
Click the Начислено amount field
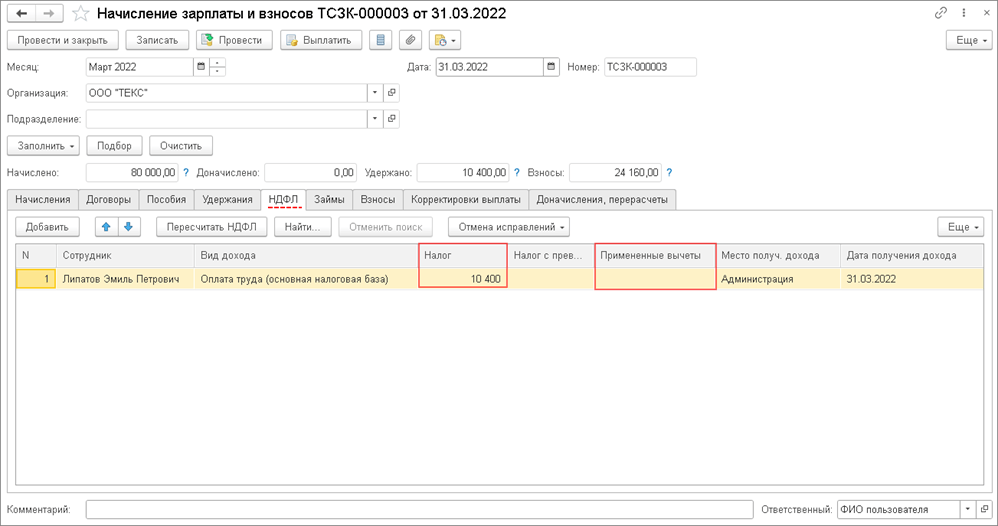(132, 173)
